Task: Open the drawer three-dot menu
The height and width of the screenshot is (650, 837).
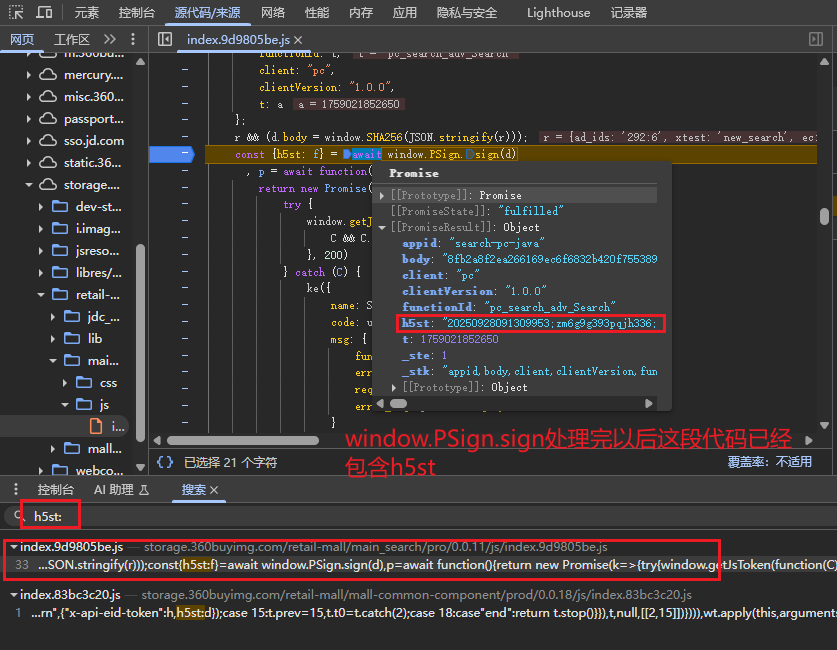Action: (15, 489)
